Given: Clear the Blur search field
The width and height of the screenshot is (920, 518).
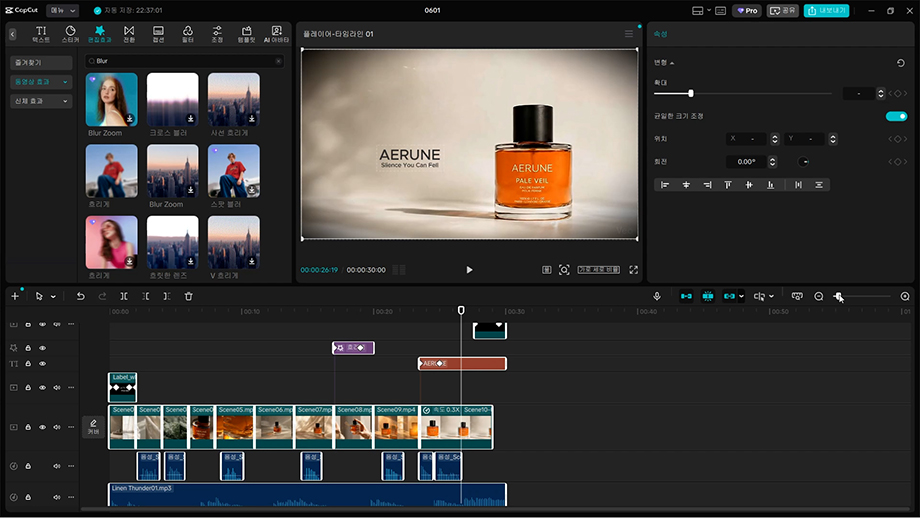Looking at the screenshot, I should tap(278, 61).
